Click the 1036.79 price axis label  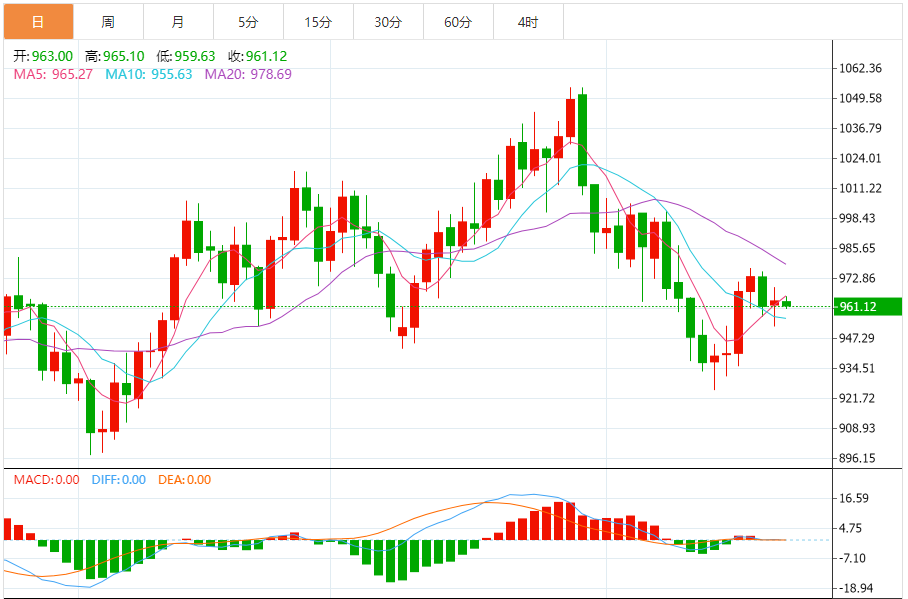click(861, 128)
